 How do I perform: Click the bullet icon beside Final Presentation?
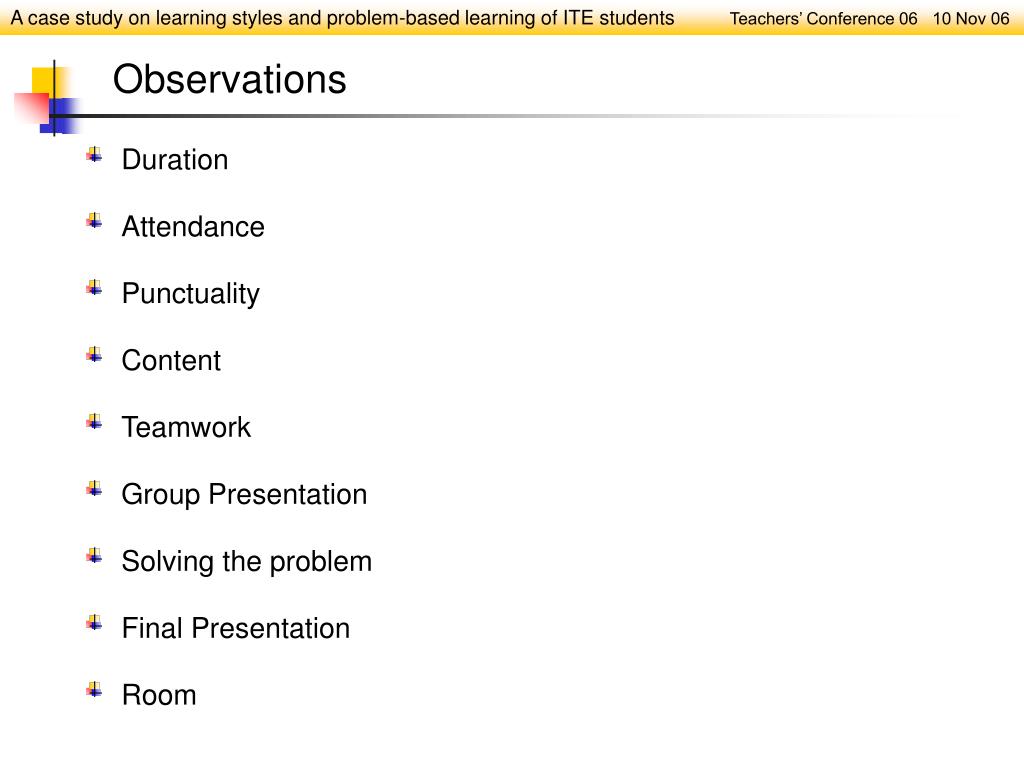coord(94,623)
